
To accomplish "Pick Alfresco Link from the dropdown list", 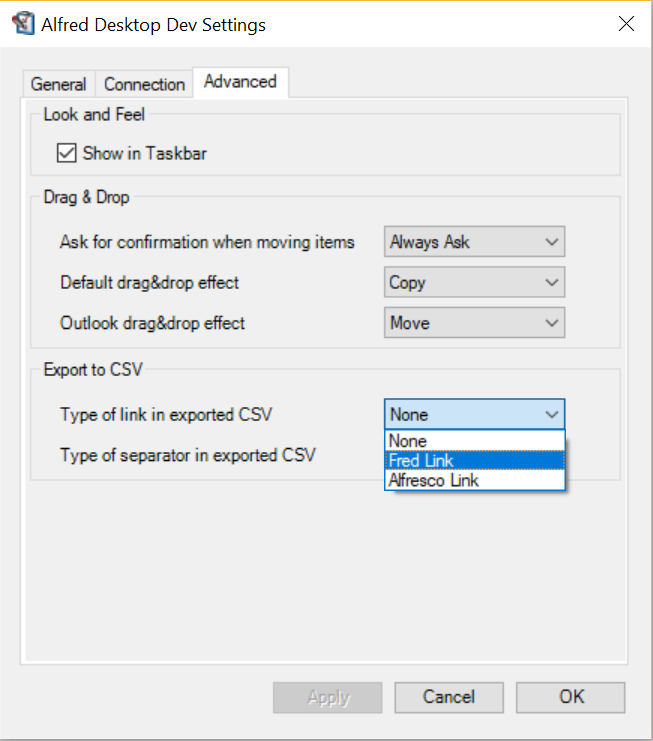I will (474, 480).
